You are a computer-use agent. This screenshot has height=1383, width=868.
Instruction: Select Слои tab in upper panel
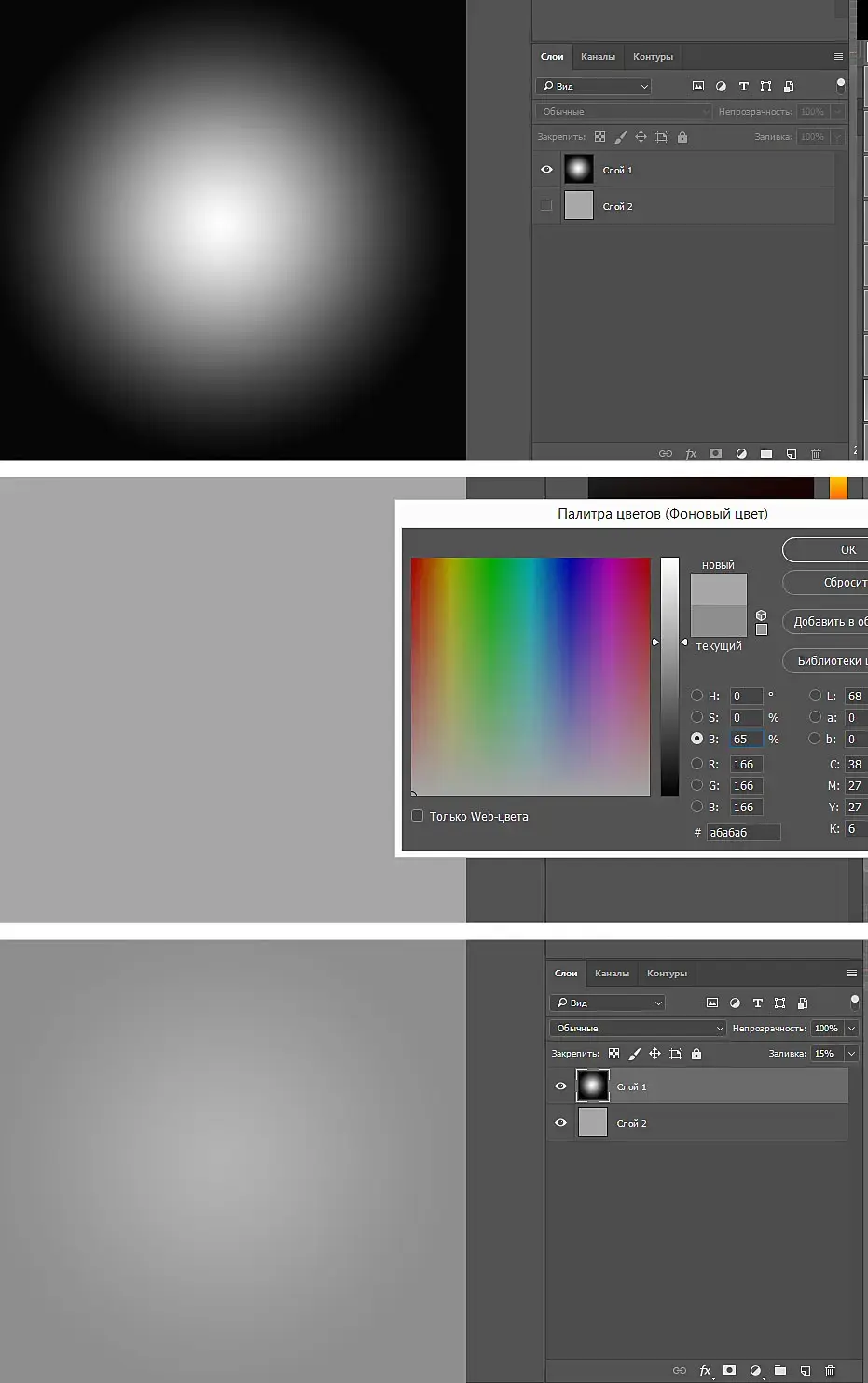click(x=552, y=56)
